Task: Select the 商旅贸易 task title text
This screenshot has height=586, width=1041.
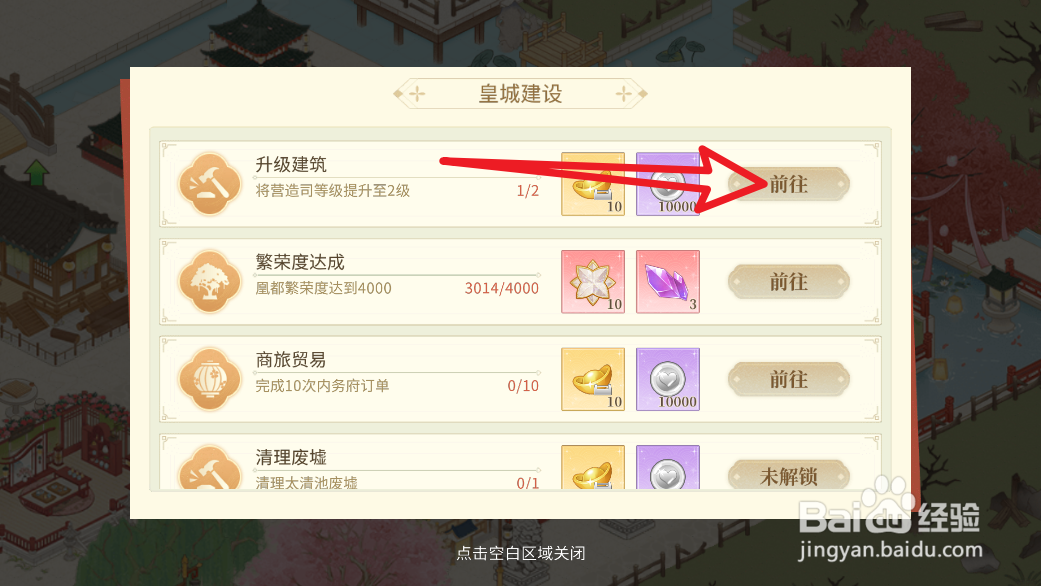Action: click(291, 360)
